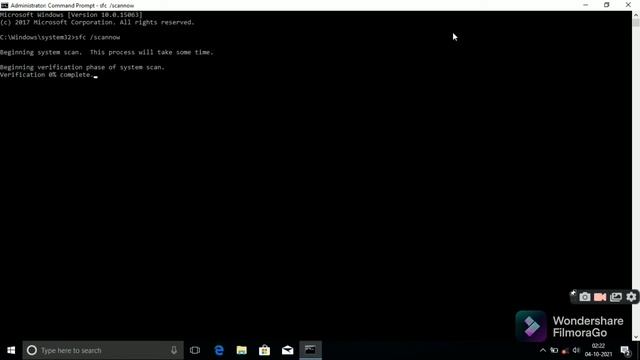The width and height of the screenshot is (640, 360).
Task: Click the 'Beginning system scan' line
Action: [x=107, y=52]
